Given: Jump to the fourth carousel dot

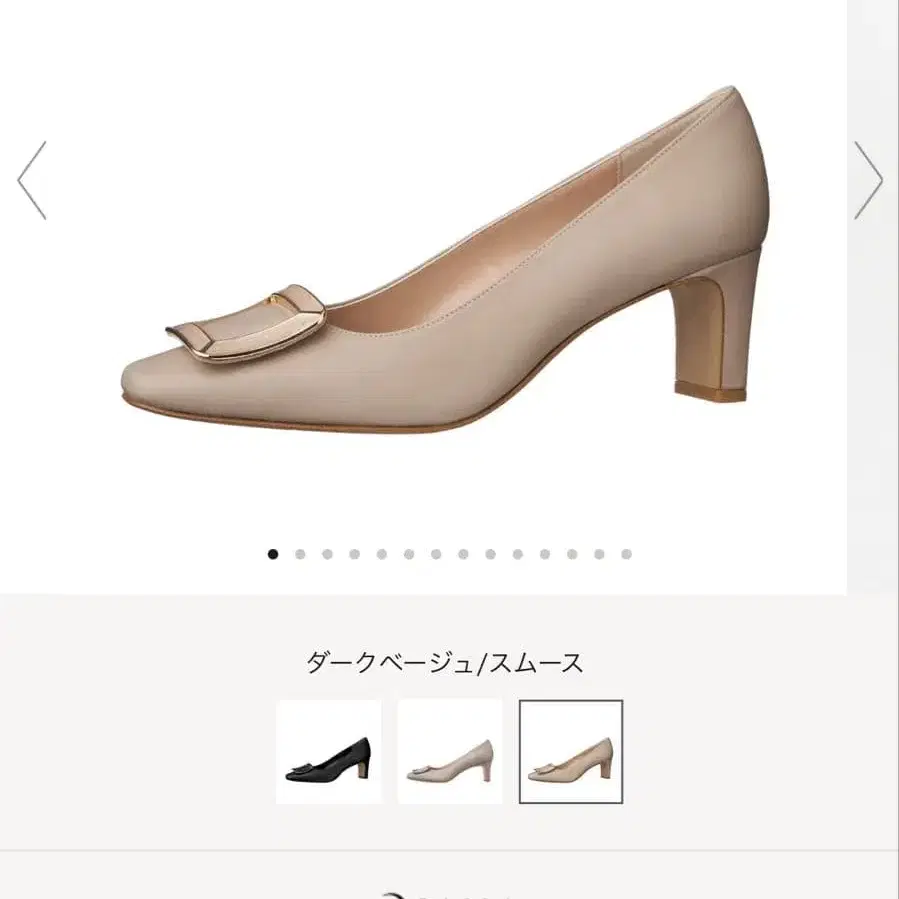Looking at the screenshot, I should point(354,554).
